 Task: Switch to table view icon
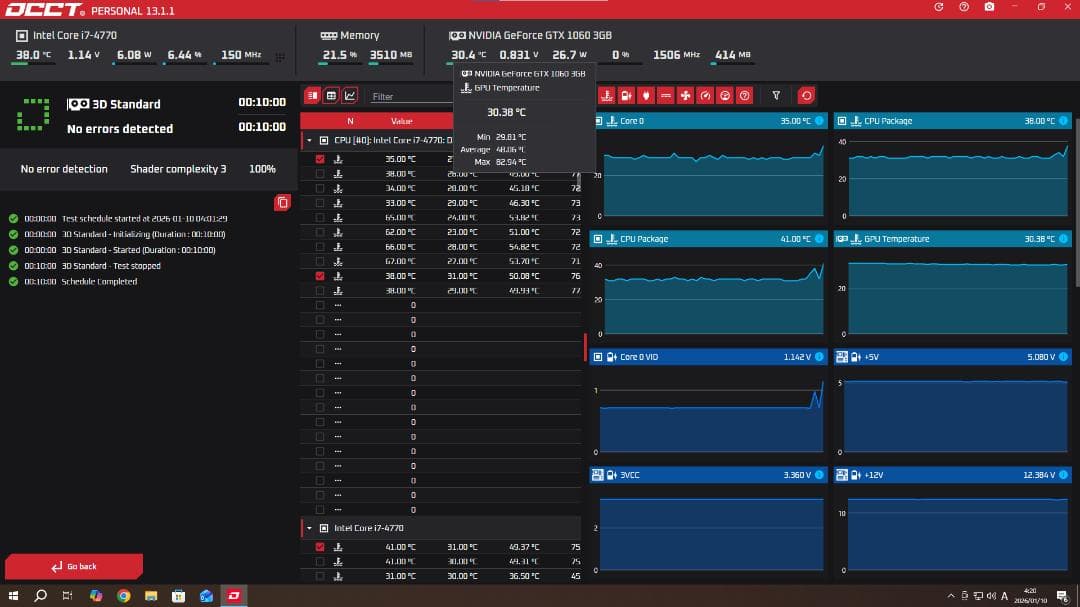[x=331, y=96]
